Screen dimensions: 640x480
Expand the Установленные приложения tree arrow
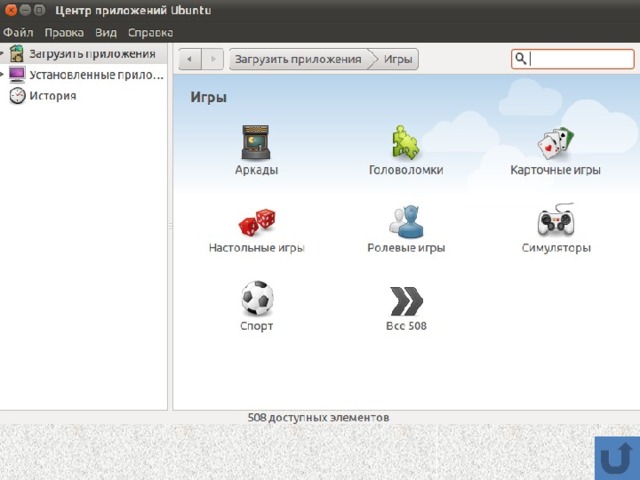[x=2, y=74]
